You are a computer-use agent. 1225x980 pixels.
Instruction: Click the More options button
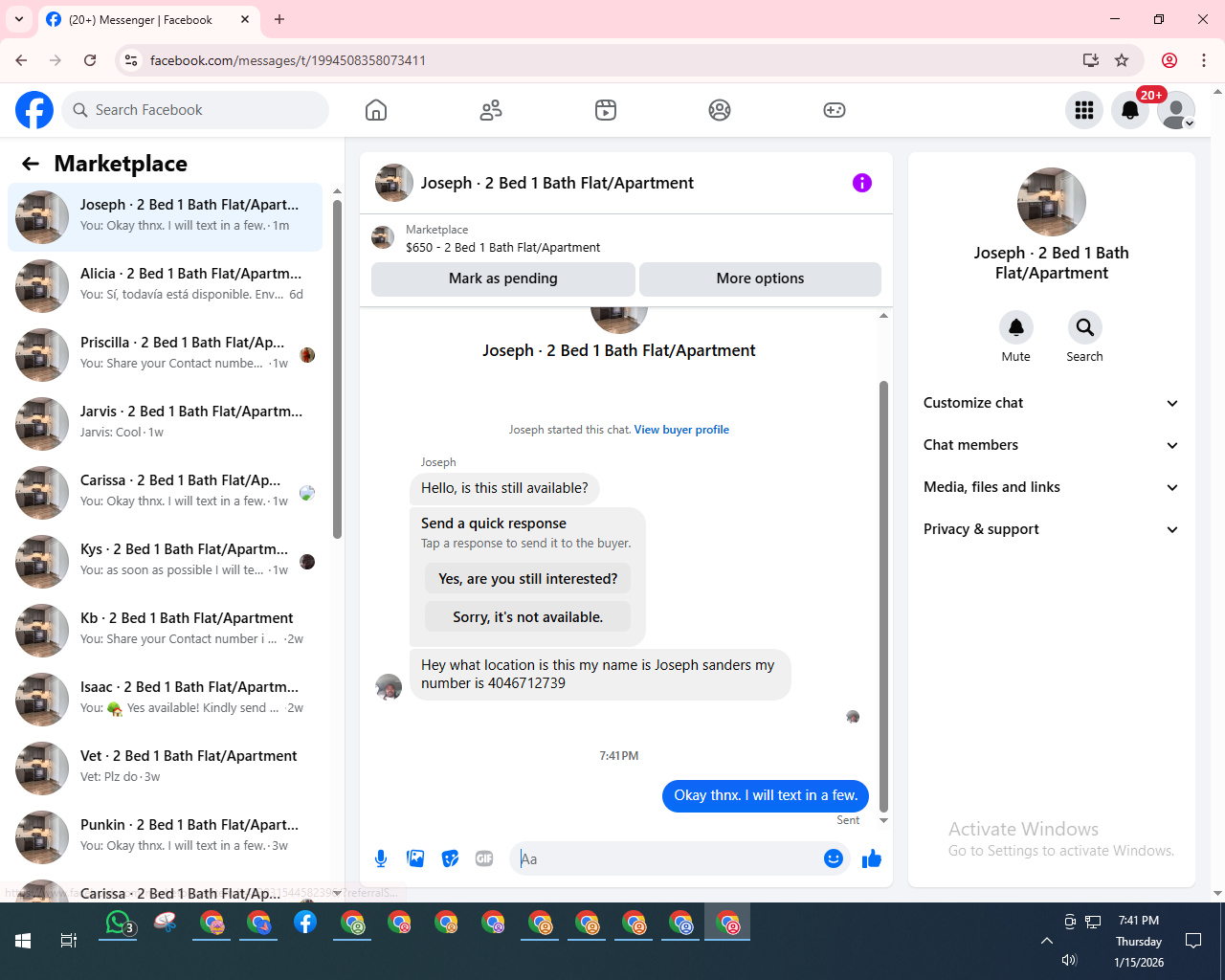(x=760, y=278)
